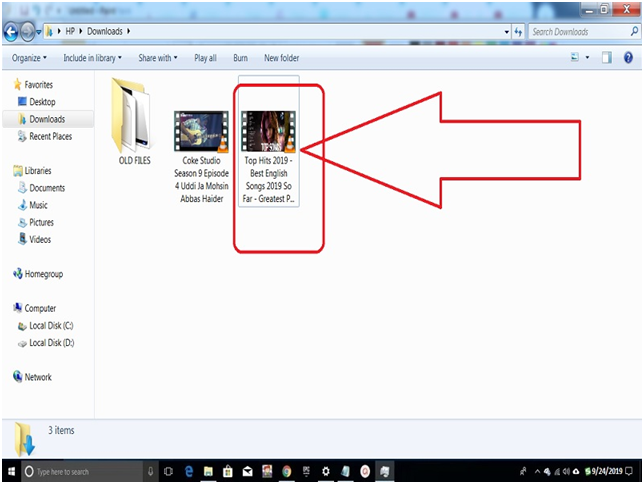Open Task View from the taskbar
Image resolution: width=644 pixels, height=484 pixels.
click(x=168, y=471)
